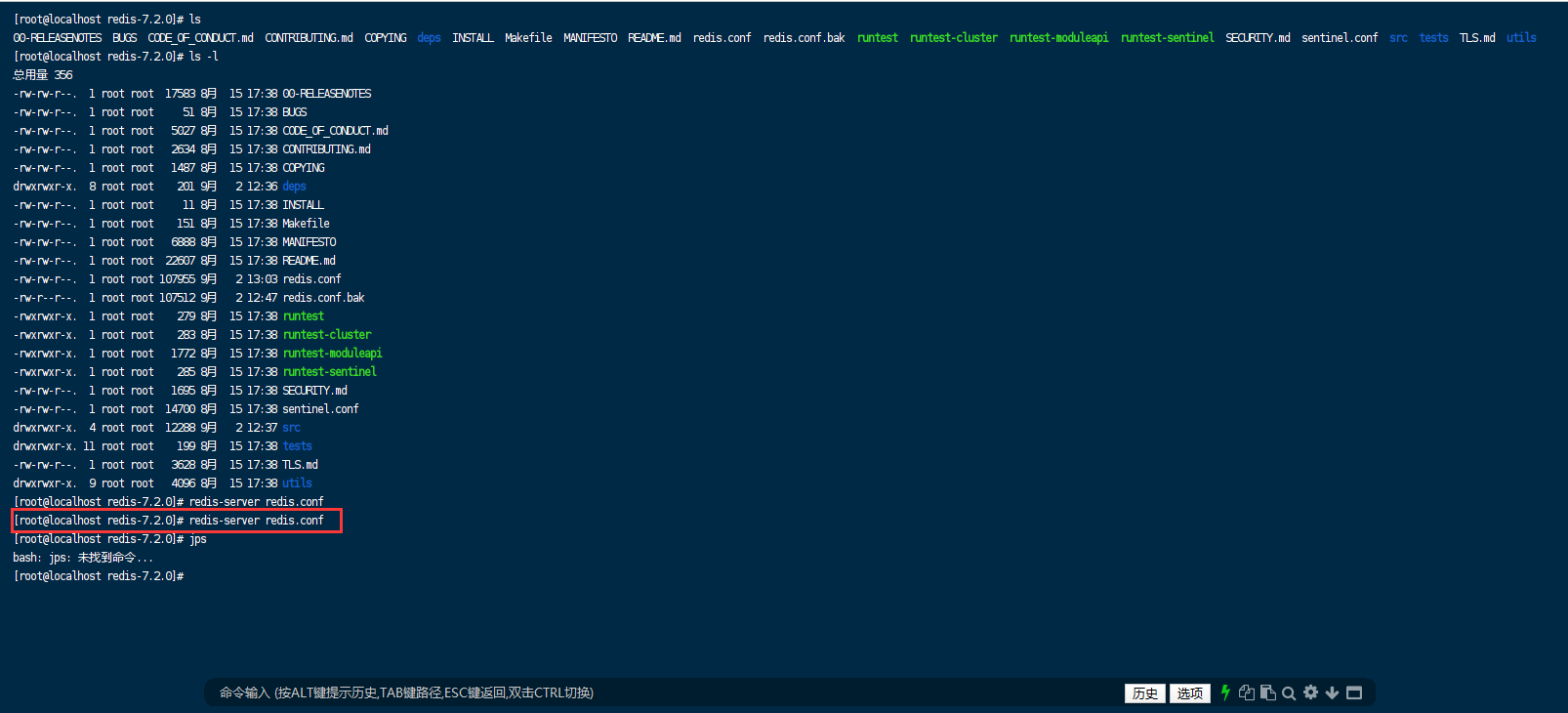1568x713 pixels.
Task: Click 'README.md' in the ls -l listing
Action: click(x=309, y=261)
